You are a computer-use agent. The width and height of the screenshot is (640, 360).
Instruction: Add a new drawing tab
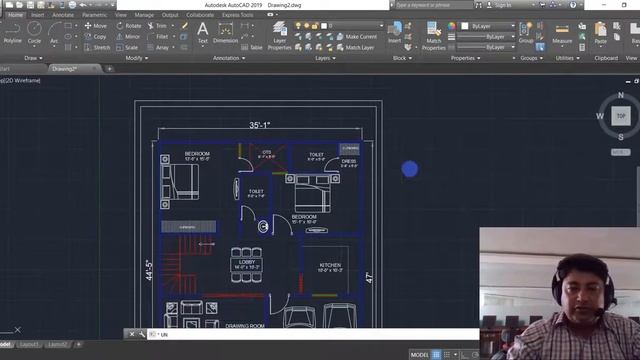(x=109, y=69)
